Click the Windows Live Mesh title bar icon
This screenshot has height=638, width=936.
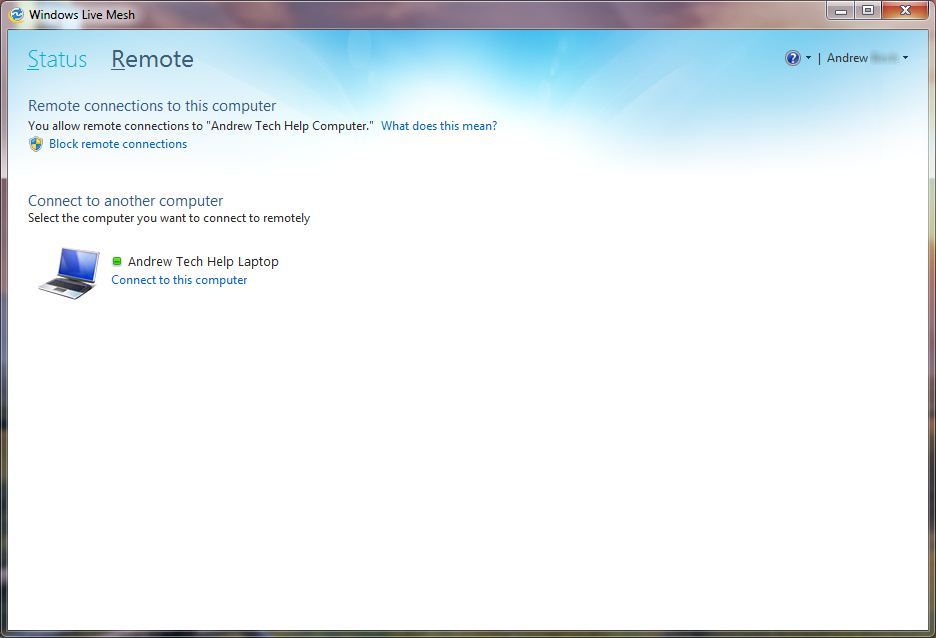click(16, 14)
